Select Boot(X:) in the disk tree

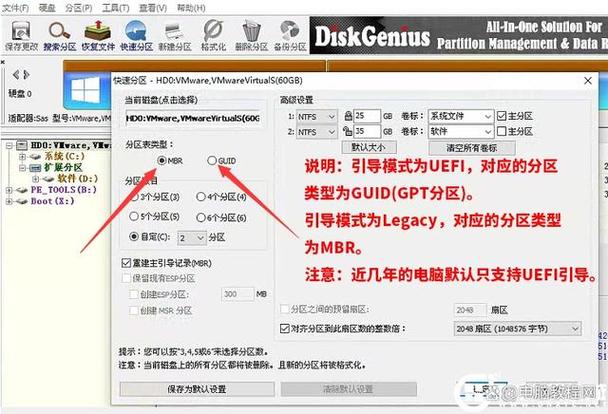(52, 201)
